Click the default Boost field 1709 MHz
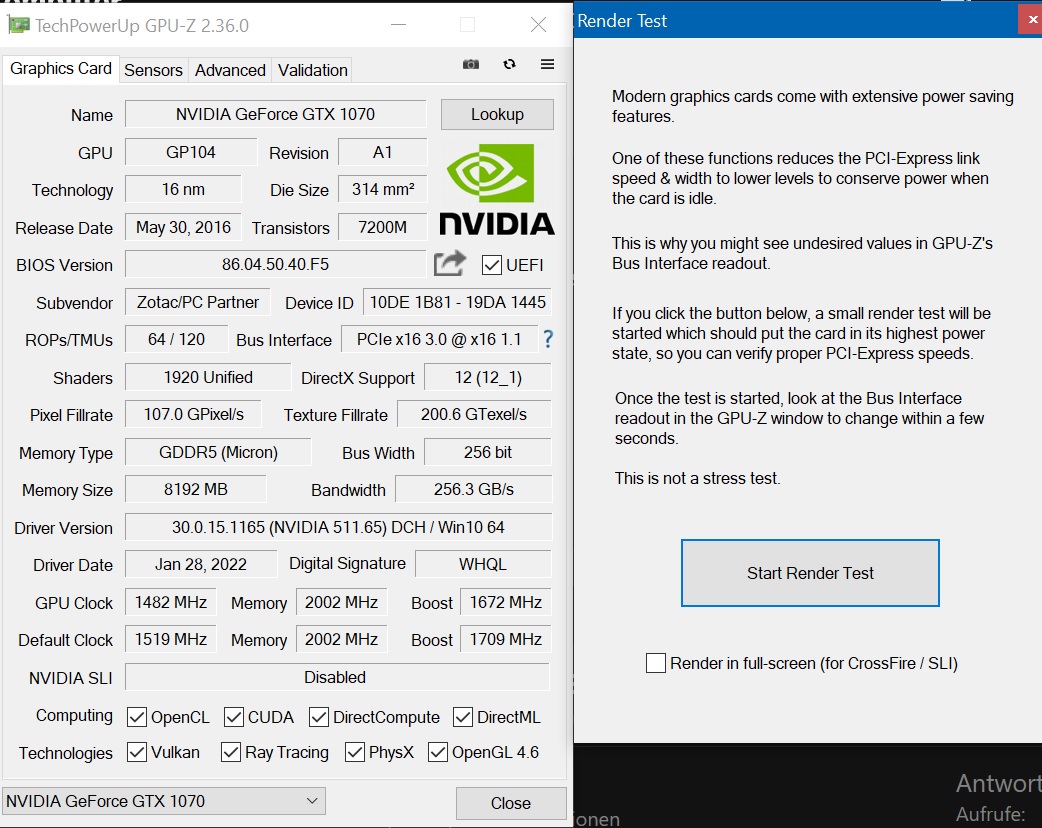Screen dimensions: 1042x828 point(506,639)
